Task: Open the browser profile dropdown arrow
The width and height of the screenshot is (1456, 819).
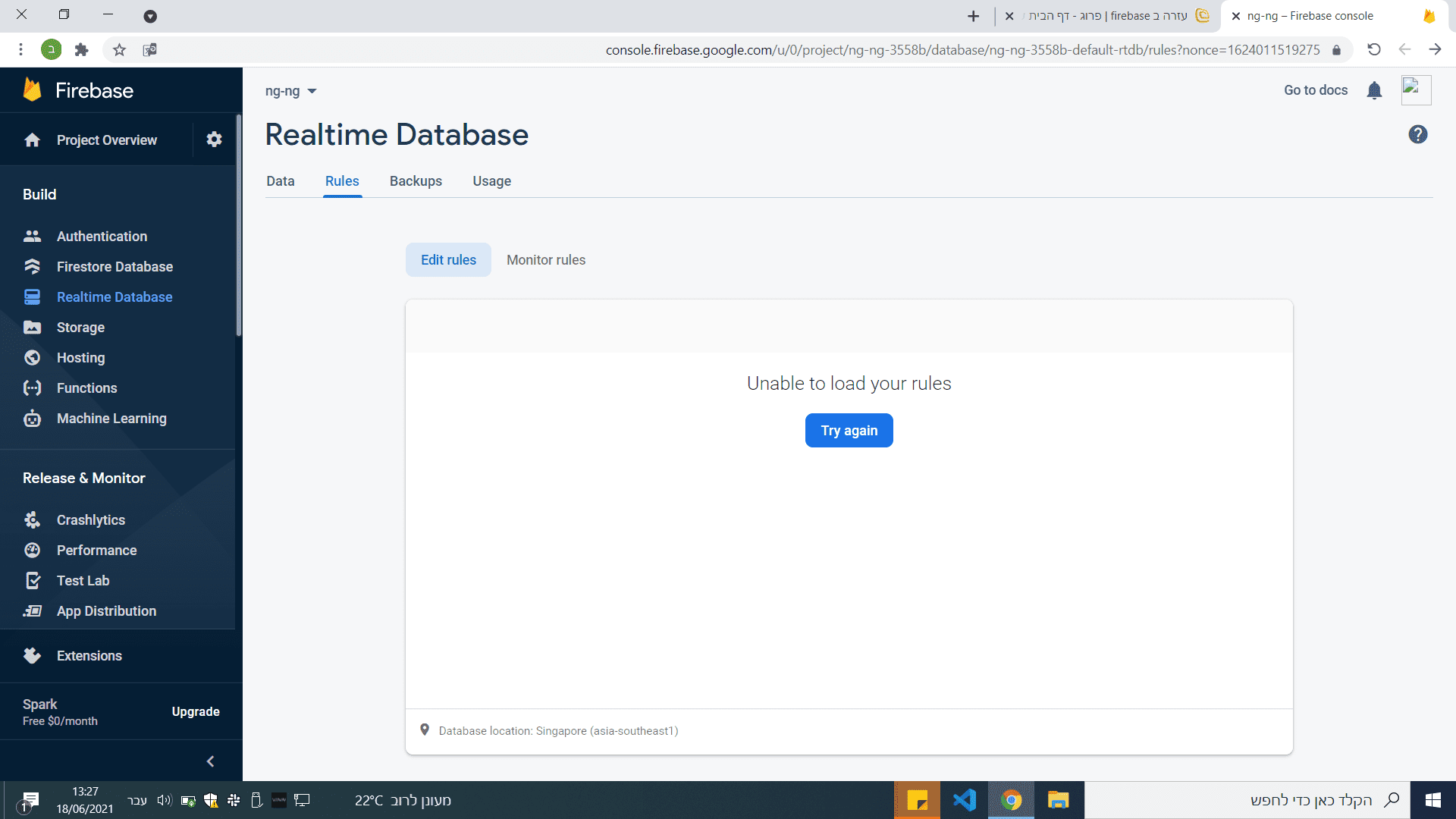Action: pos(150,16)
